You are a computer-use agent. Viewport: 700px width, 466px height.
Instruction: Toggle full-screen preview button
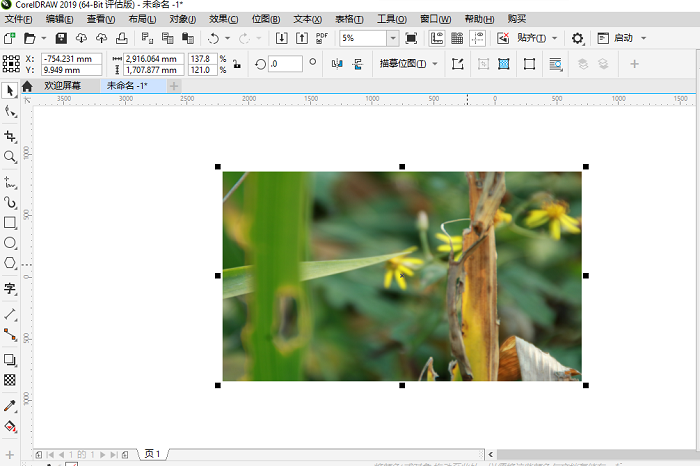click(411, 38)
